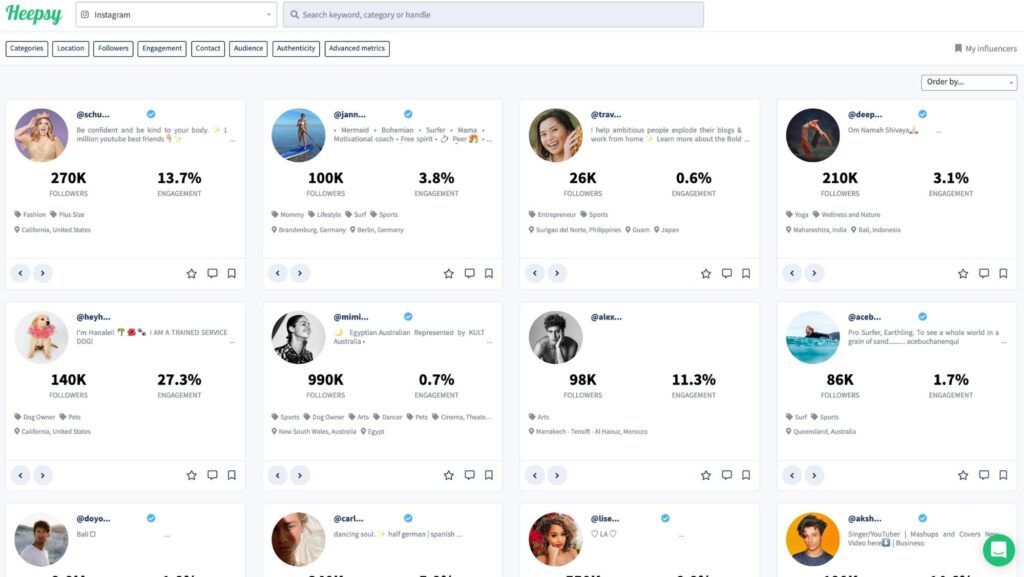
Task: Star the @mimi... influencer card
Action: 449,475
